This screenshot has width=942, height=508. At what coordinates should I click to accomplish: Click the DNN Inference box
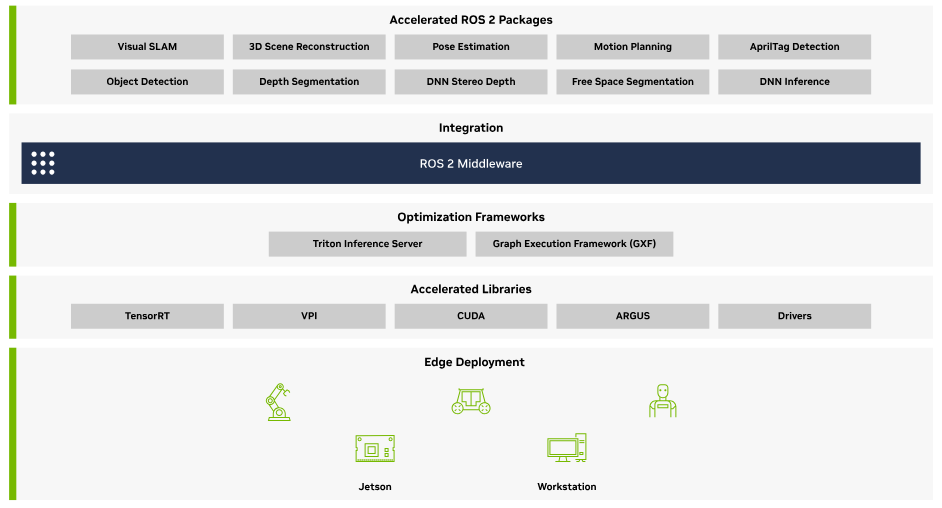(x=794, y=82)
